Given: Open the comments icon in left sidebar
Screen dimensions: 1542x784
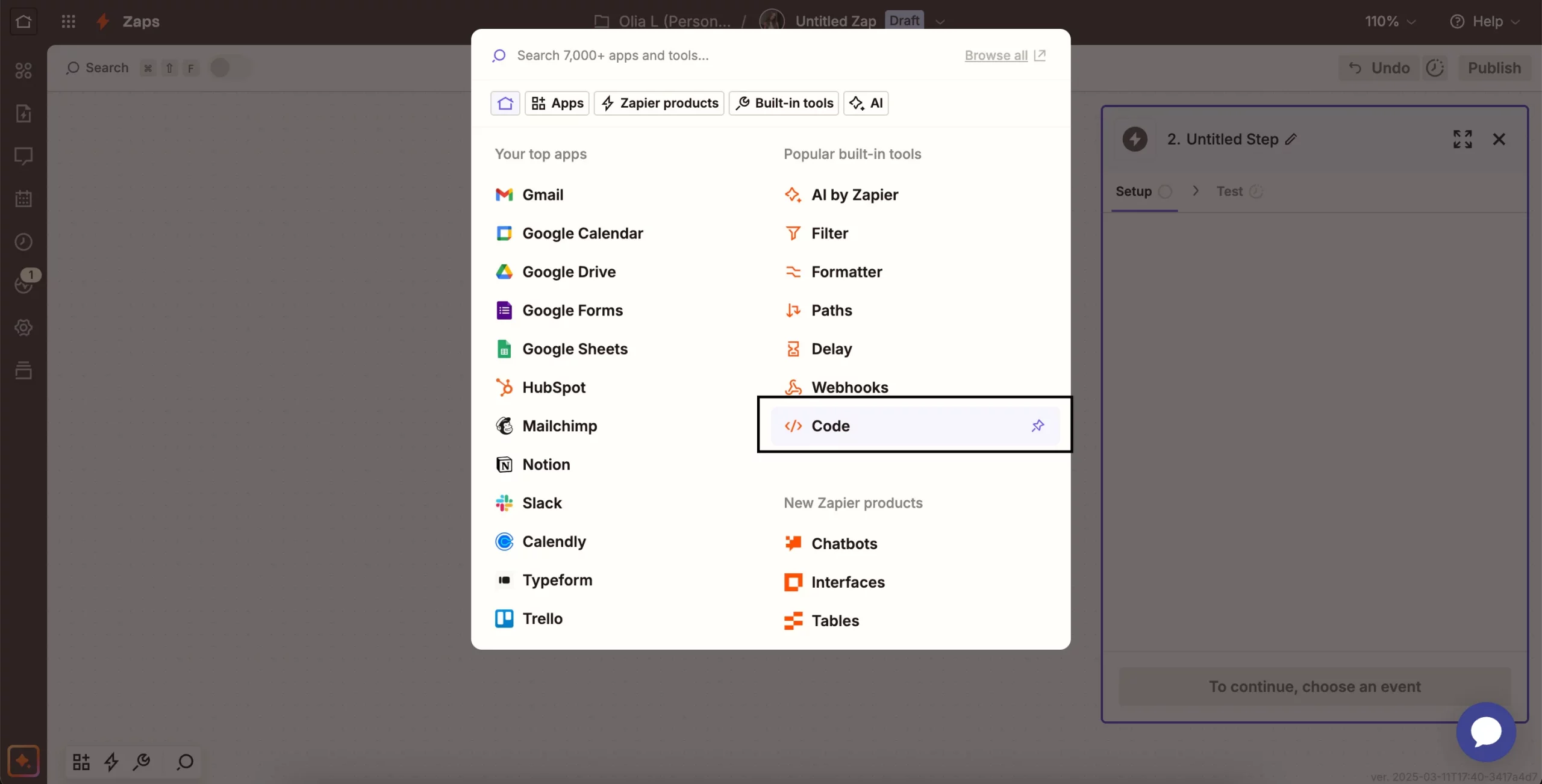Looking at the screenshot, I should pyautogui.click(x=23, y=156).
